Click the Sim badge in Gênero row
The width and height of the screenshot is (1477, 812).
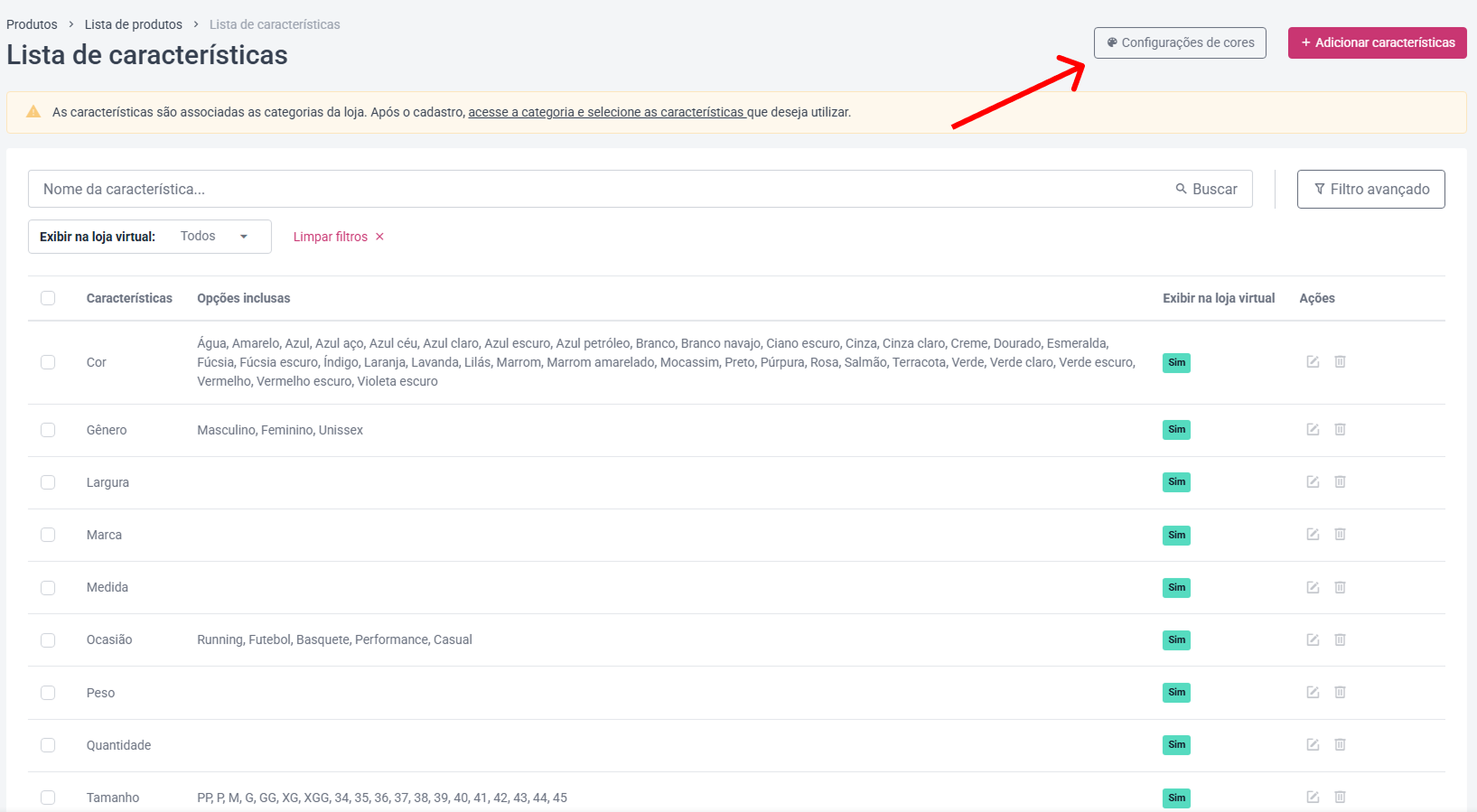pos(1176,430)
